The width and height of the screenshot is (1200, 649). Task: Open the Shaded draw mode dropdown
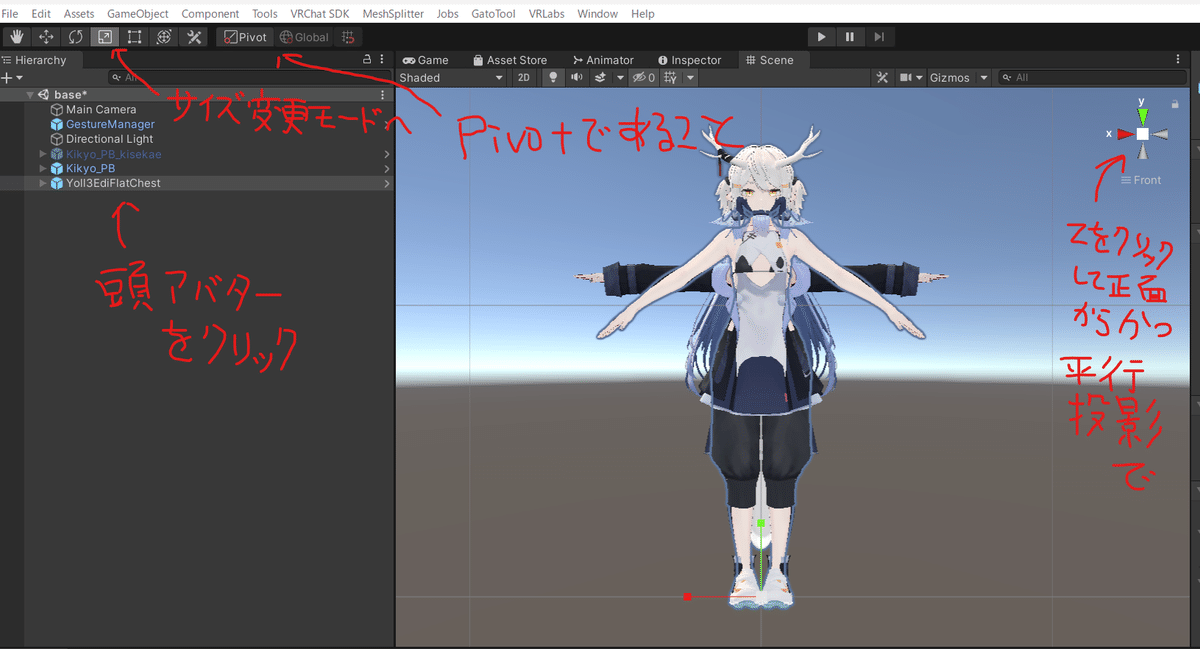[452, 77]
